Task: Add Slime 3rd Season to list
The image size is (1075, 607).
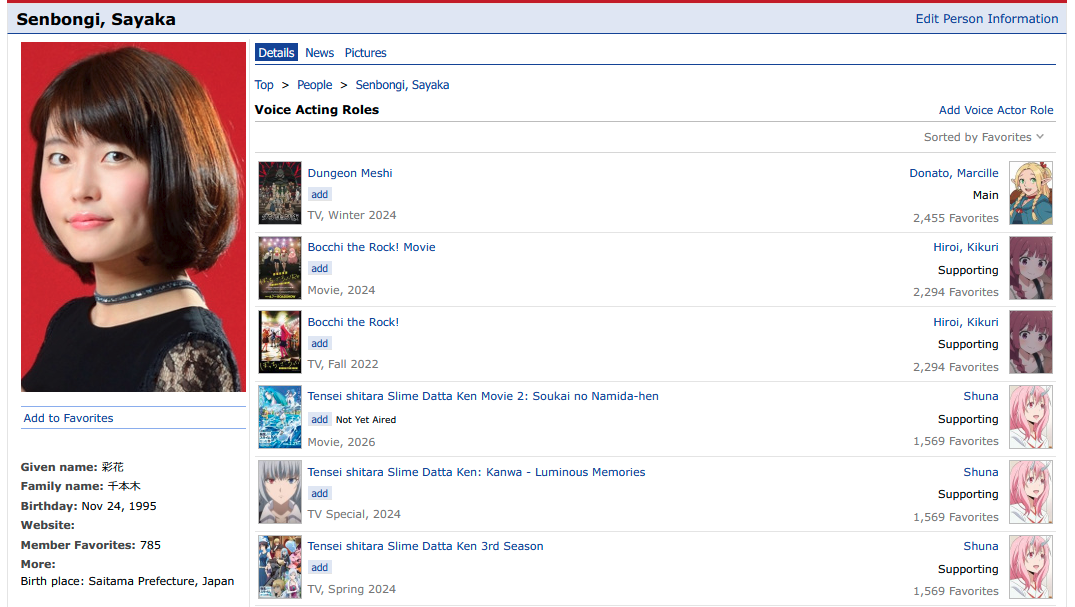Action: pyautogui.click(x=319, y=568)
